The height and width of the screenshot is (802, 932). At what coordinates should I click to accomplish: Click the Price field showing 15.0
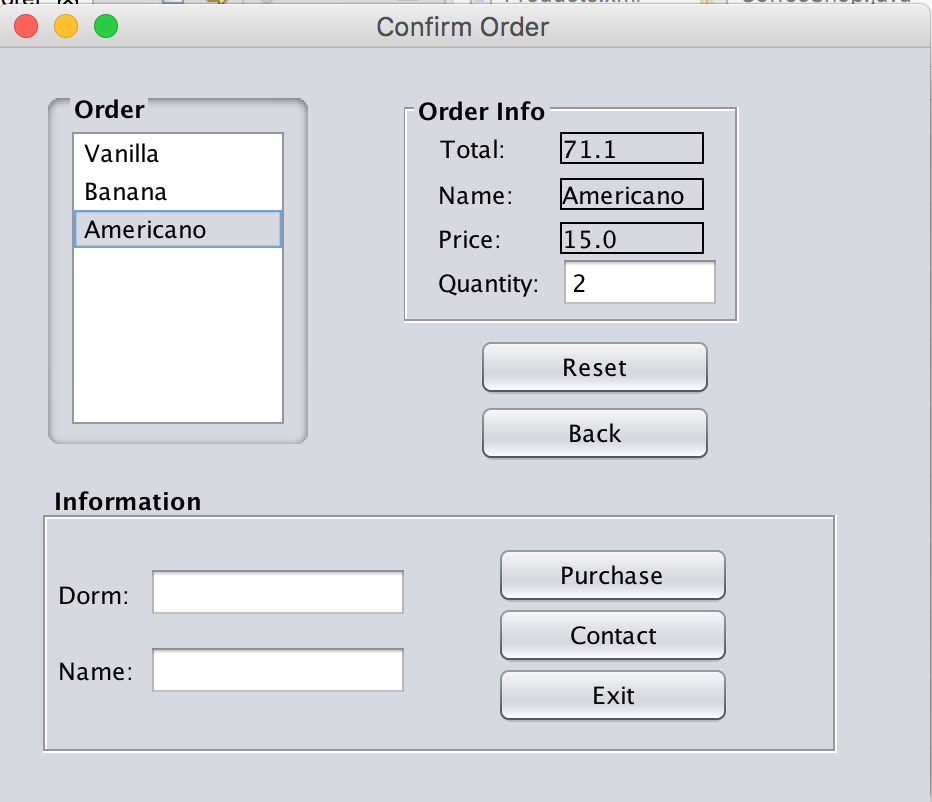[632, 238]
